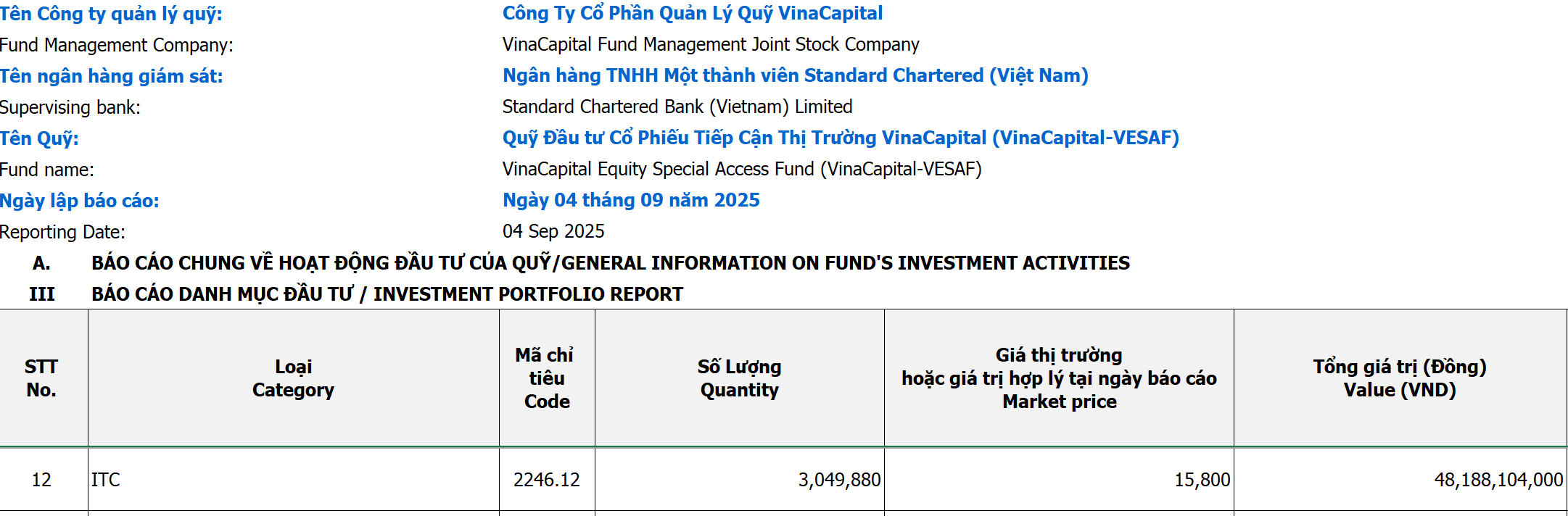Select 'VinaCapital Equity Special Access Fund' text
This screenshot has height=516, width=1568.
pos(741,169)
